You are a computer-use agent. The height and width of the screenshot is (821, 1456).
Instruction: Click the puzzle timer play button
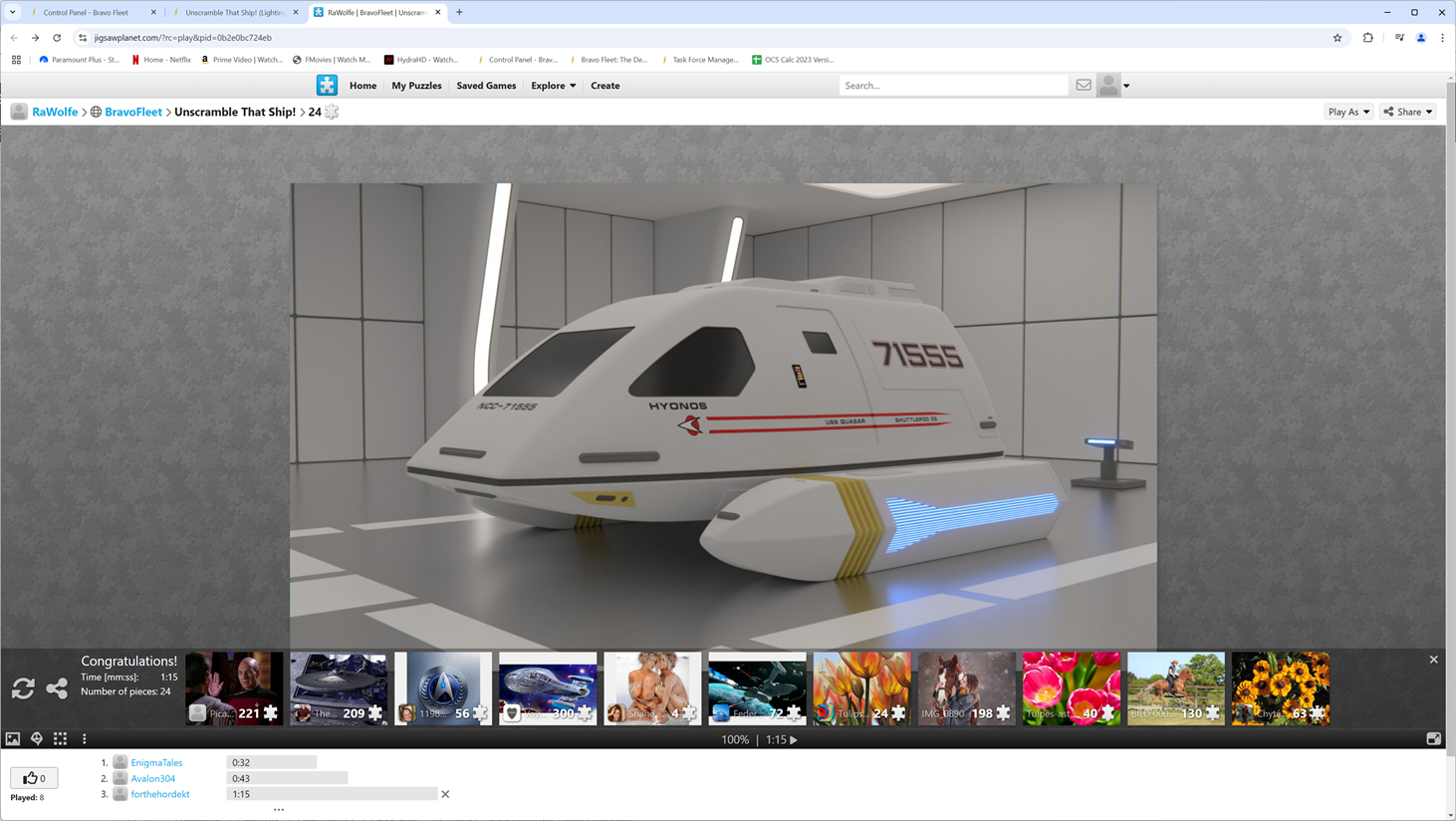coord(794,740)
